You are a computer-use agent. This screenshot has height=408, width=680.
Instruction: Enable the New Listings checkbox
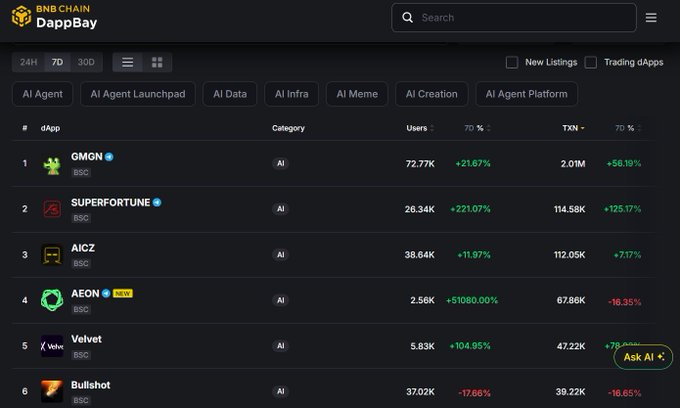512,62
